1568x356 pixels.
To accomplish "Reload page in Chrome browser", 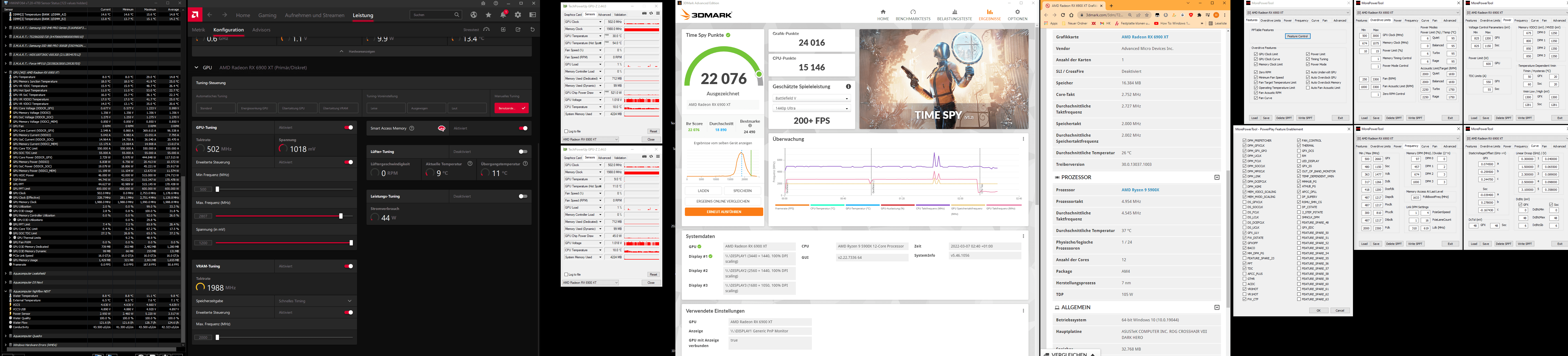I will (x=1063, y=15).
